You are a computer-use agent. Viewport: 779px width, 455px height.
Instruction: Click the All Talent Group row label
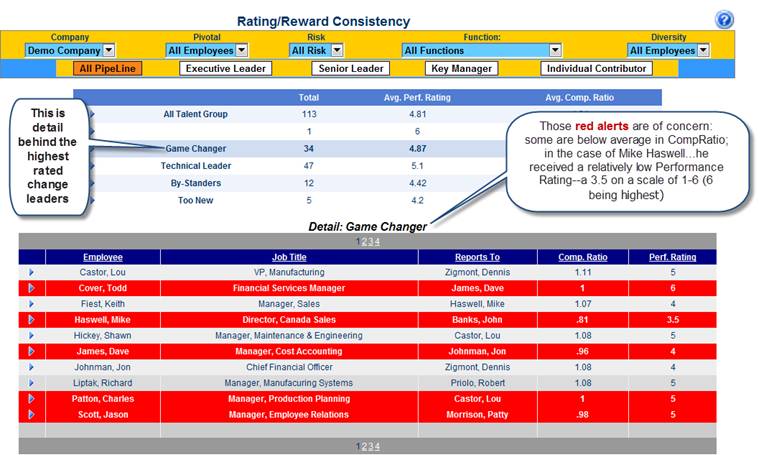click(x=195, y=114)
